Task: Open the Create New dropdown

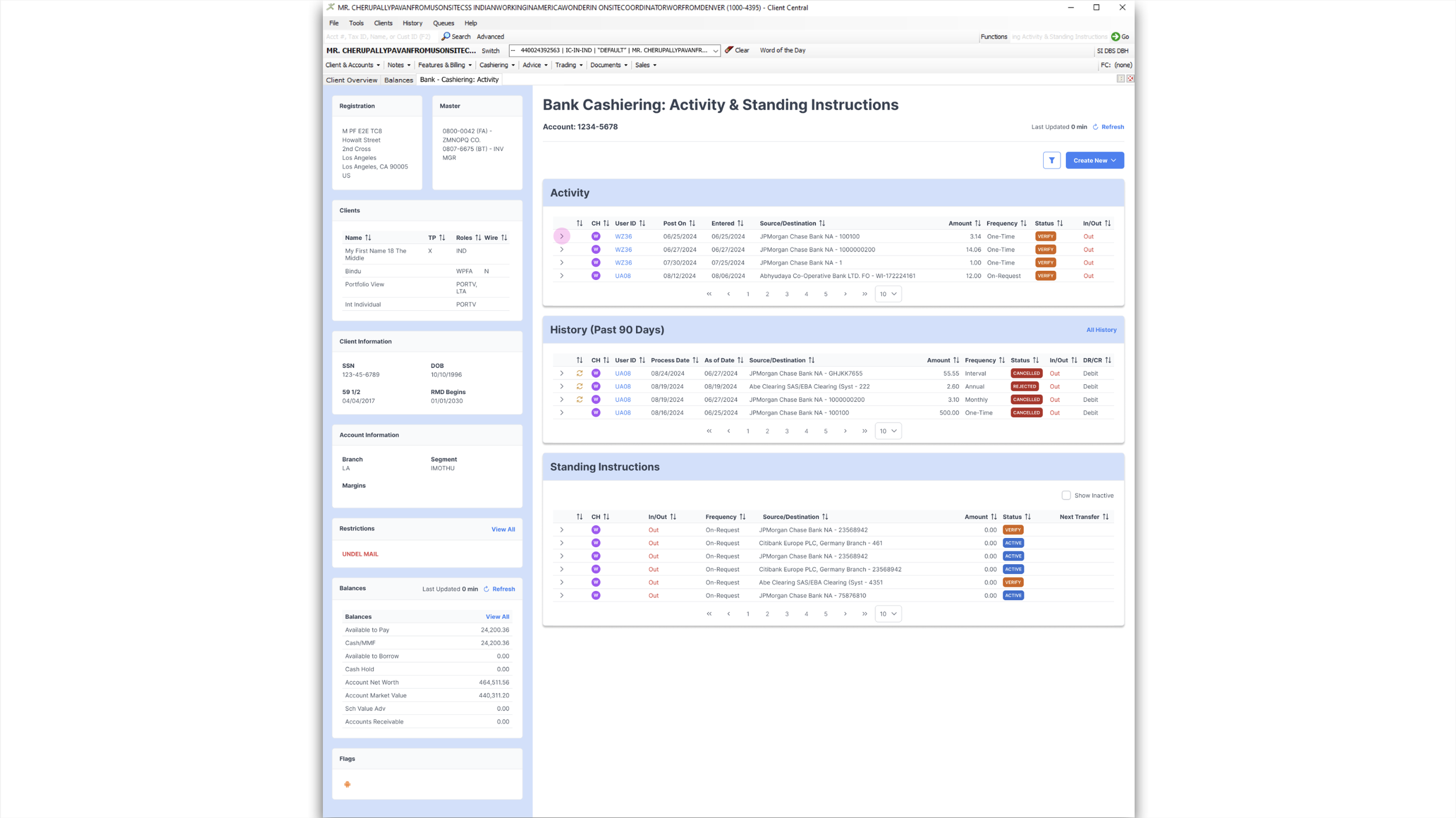Action: 1094,160
